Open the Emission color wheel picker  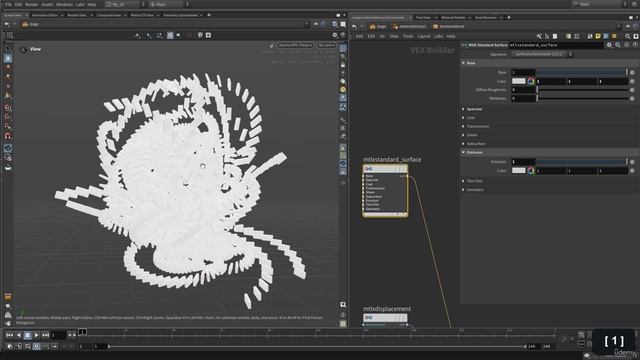click(531, 171)
